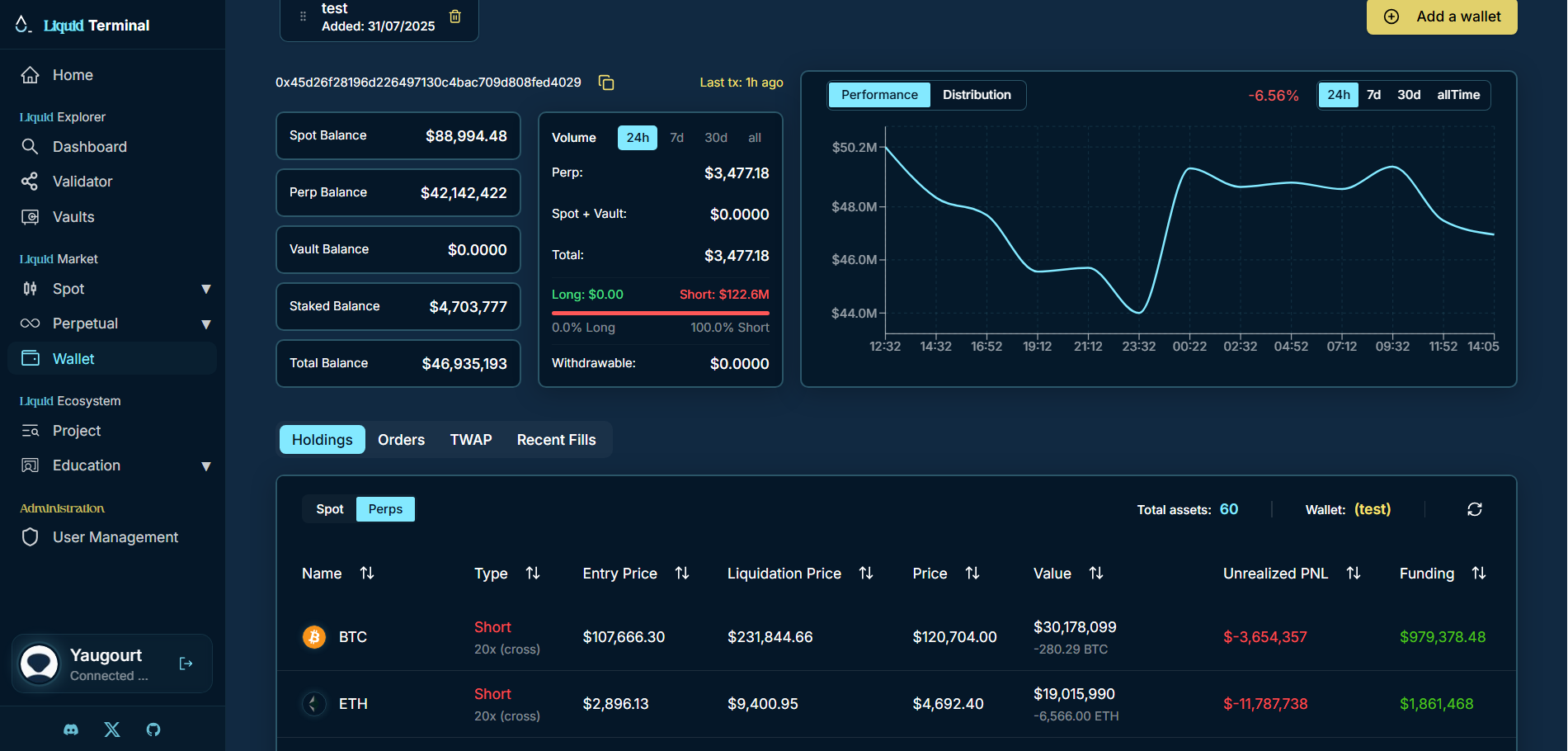1568x751 pixels.
Task: Sort holdings by Name column arrows
Action: 367,573
